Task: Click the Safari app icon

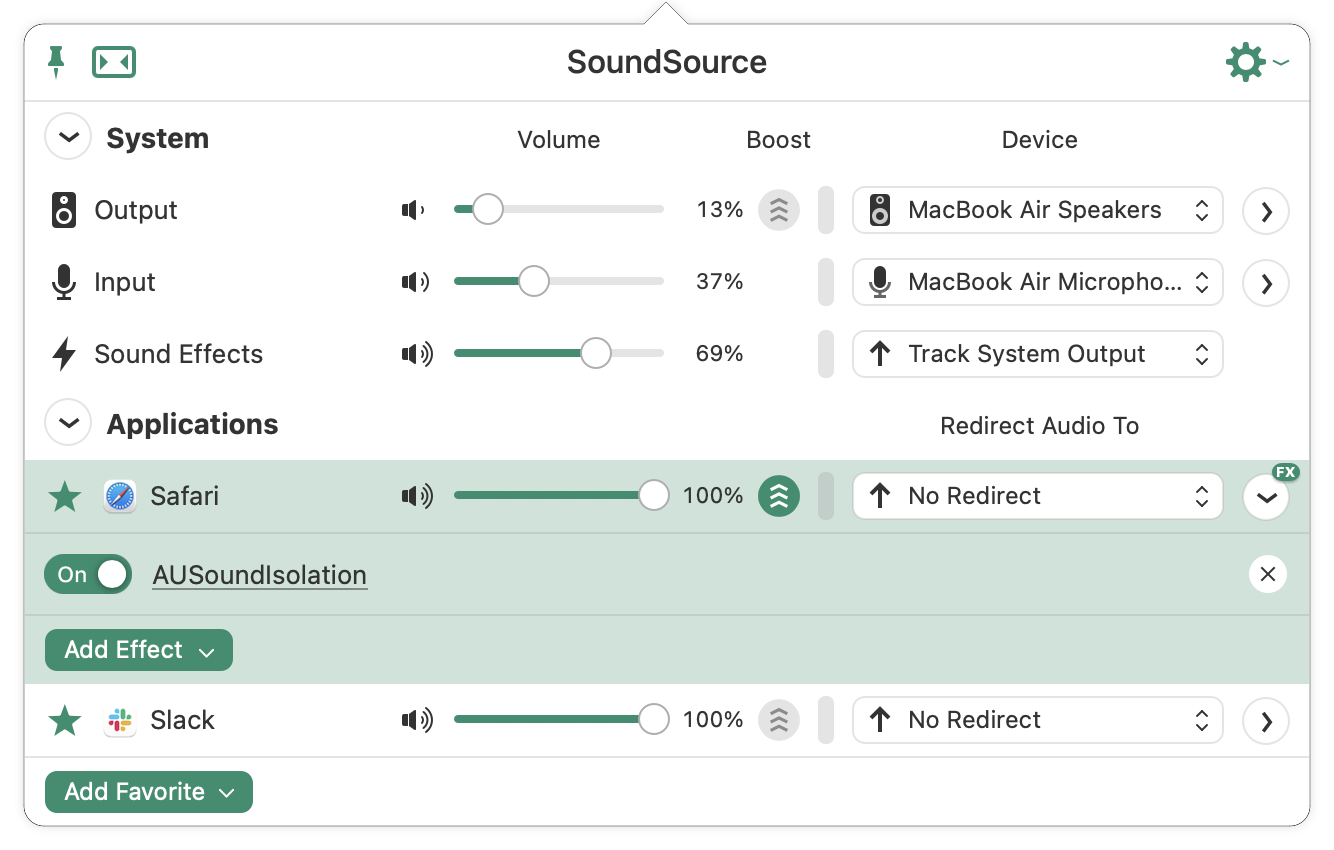Action: coord(119,496)
